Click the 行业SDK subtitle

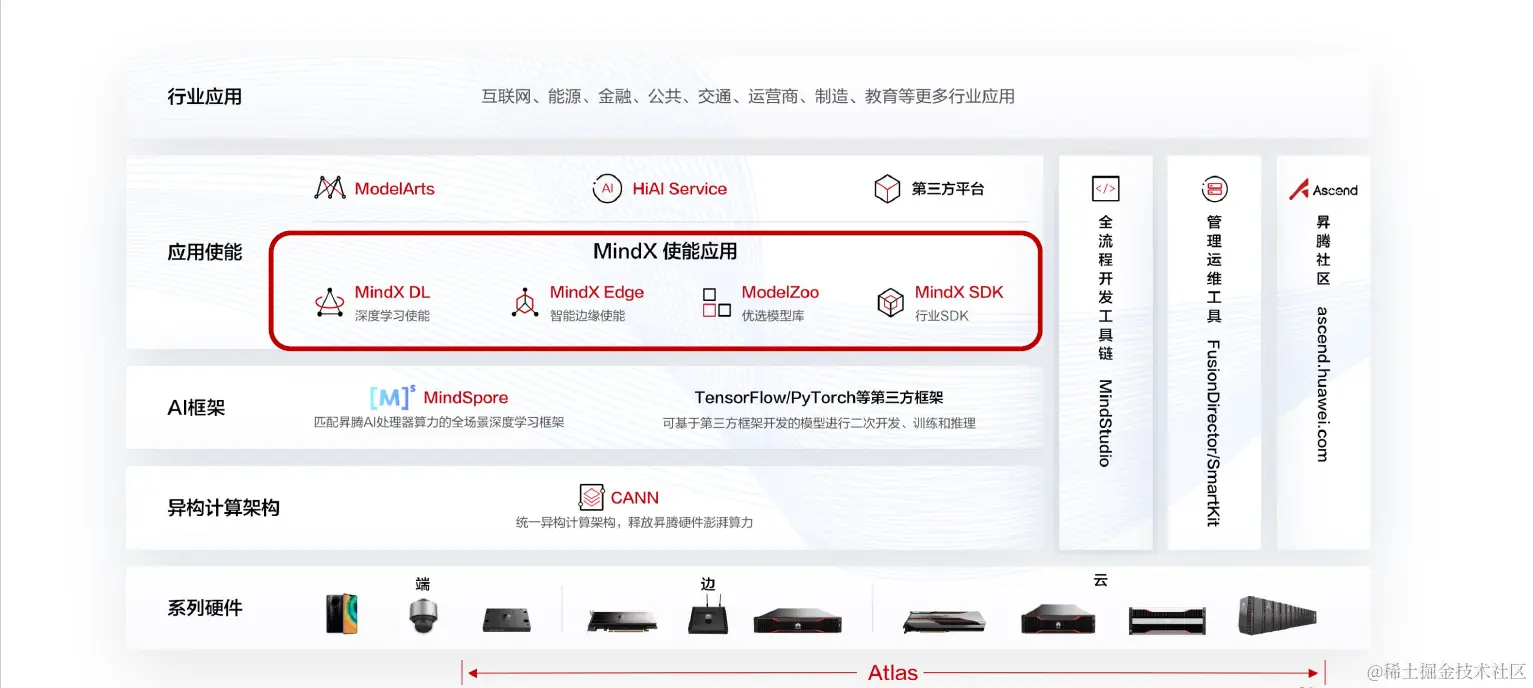click(x=942, y=316)
